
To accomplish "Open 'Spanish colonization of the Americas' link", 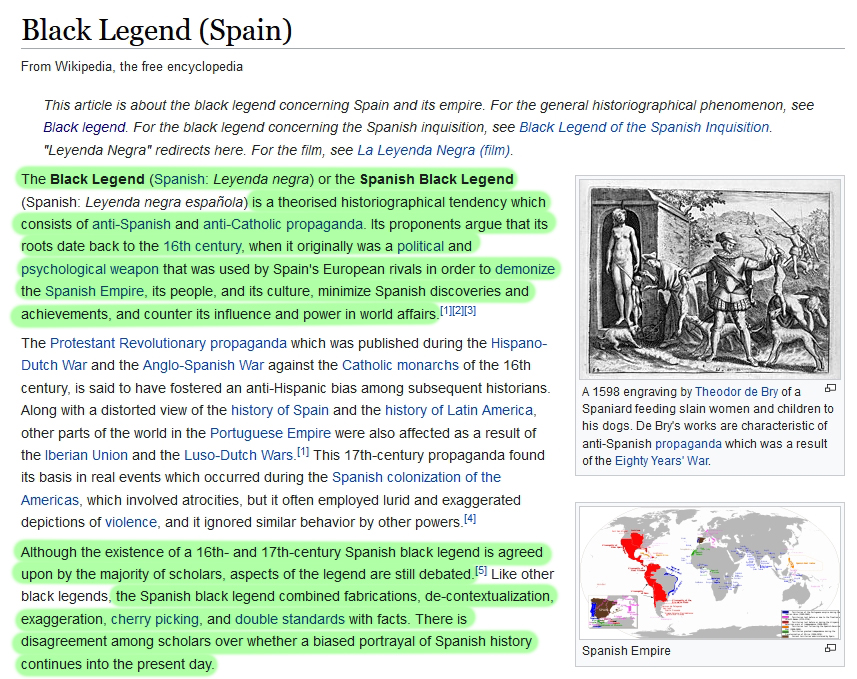I will click(x=416, y=478).
